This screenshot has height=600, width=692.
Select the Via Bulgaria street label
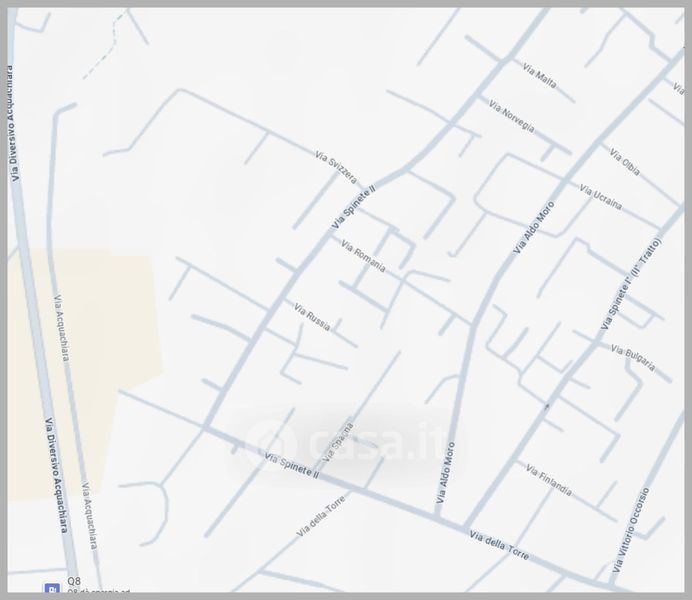tap(633, 357)
